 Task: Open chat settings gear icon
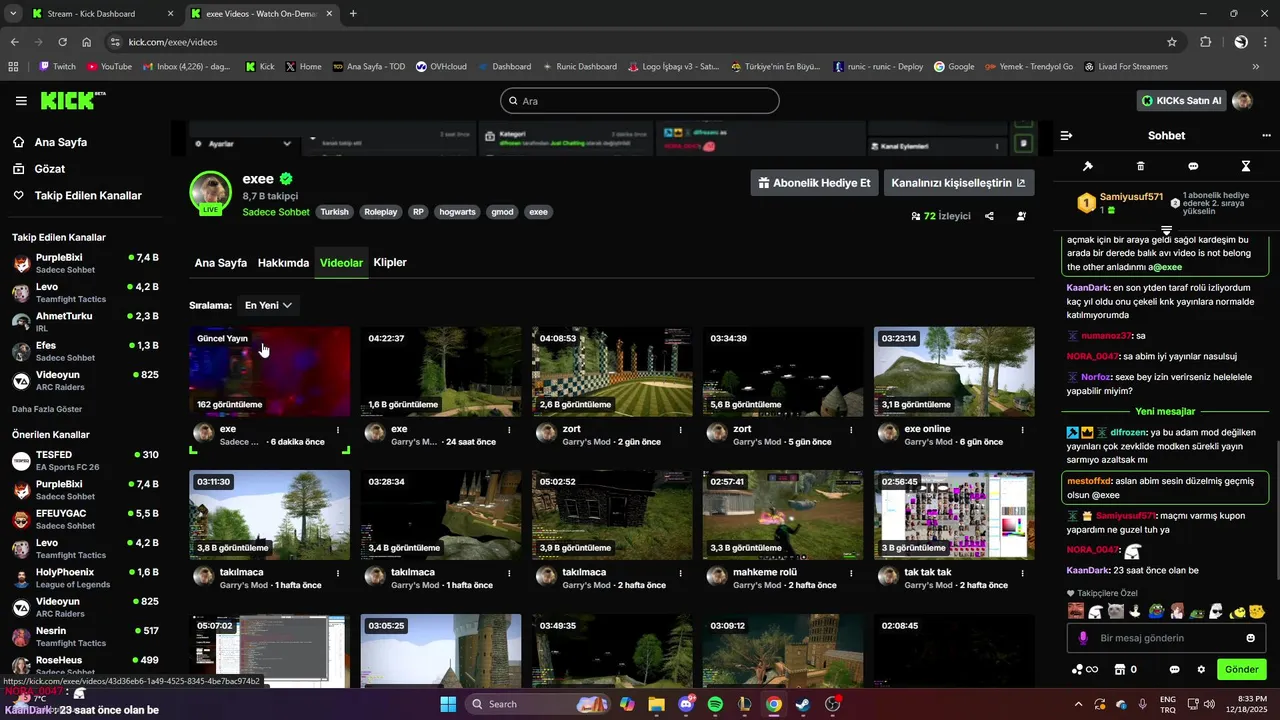click(x=1201, y=669)
